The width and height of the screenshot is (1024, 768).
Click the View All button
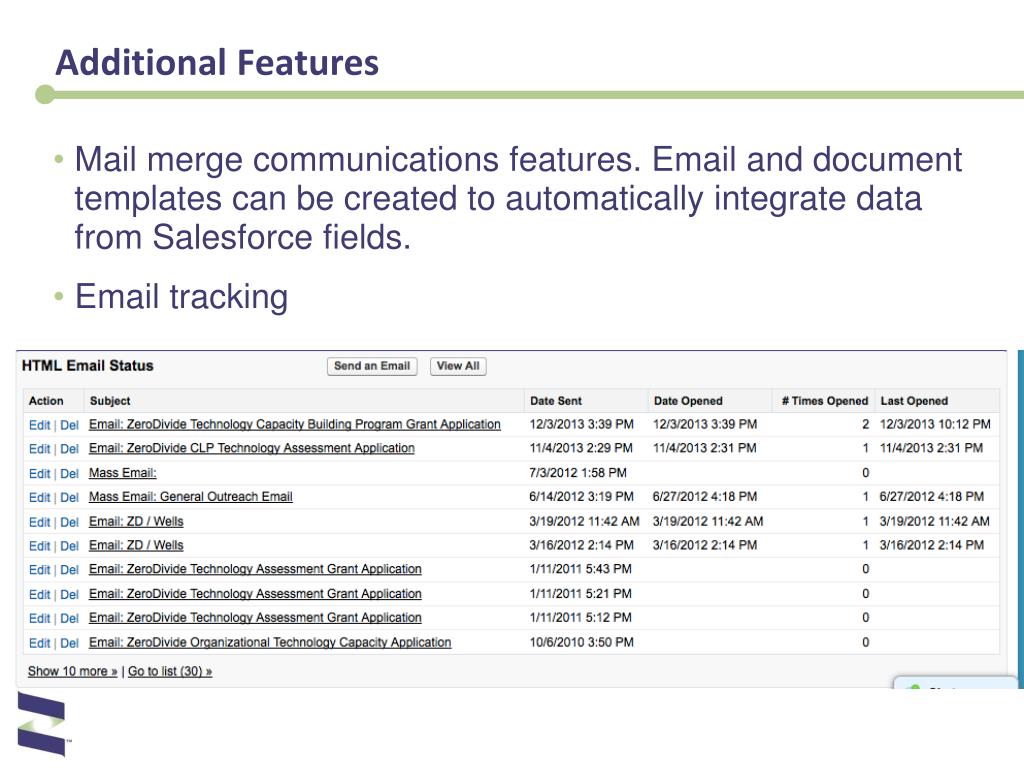[x=458, y=366]
